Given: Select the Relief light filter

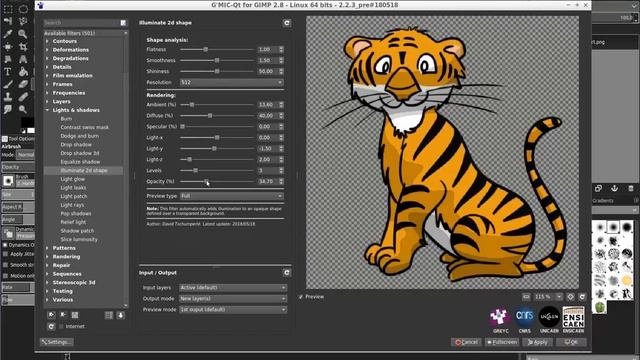Looking at the screenshot, I should 73,222.
